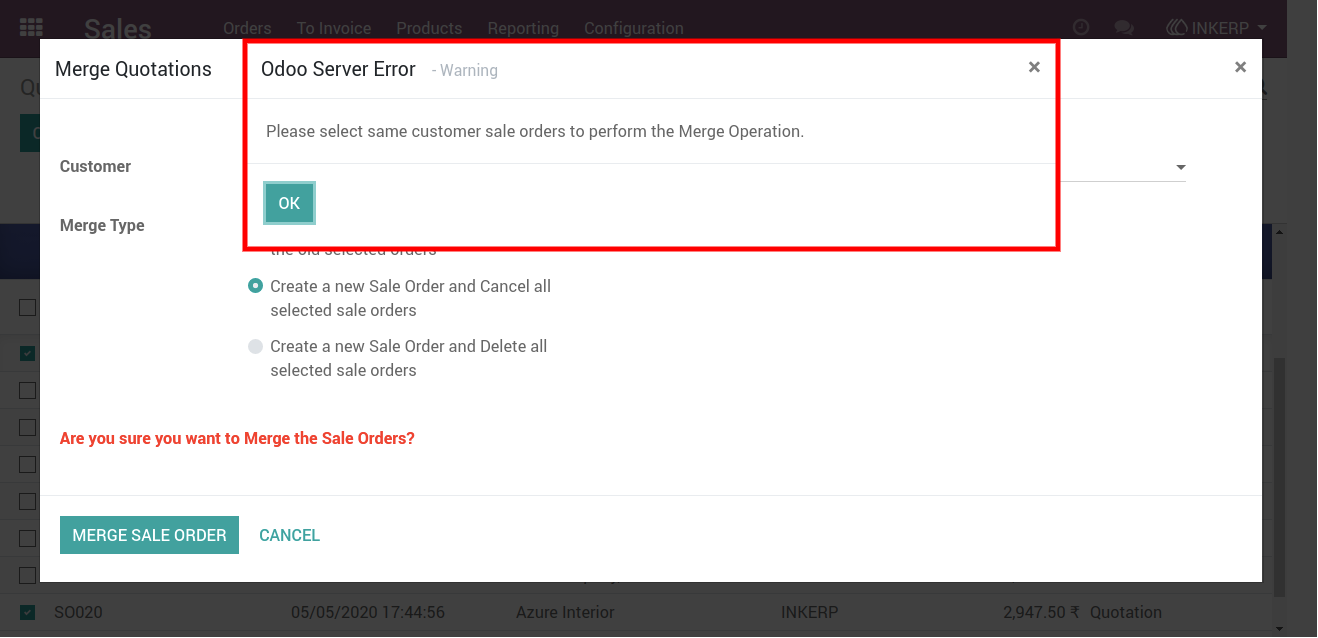The height and width of the screenshot is (638, 1318).
Task: Click the INKERP company cell in the SO020 row
Action: click(x=811, y=612)
